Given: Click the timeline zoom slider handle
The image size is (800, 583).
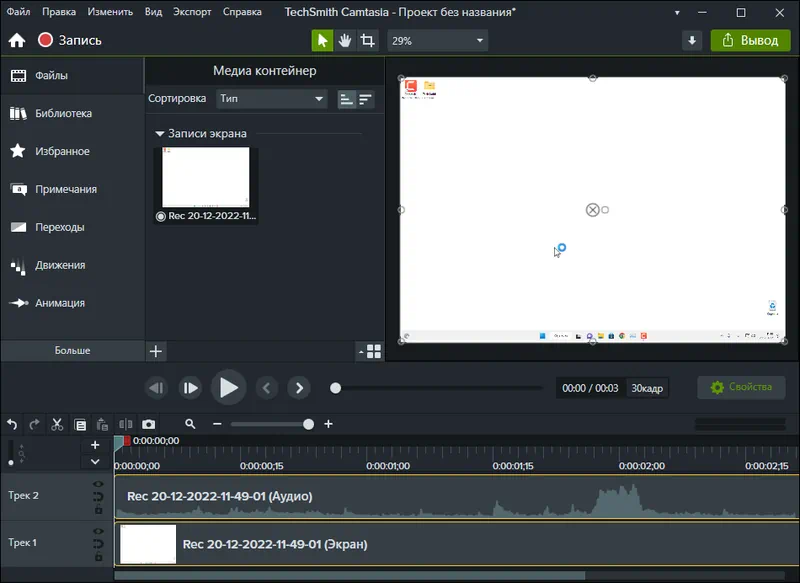Looking at the screenshot, I should tap(308, 424).
